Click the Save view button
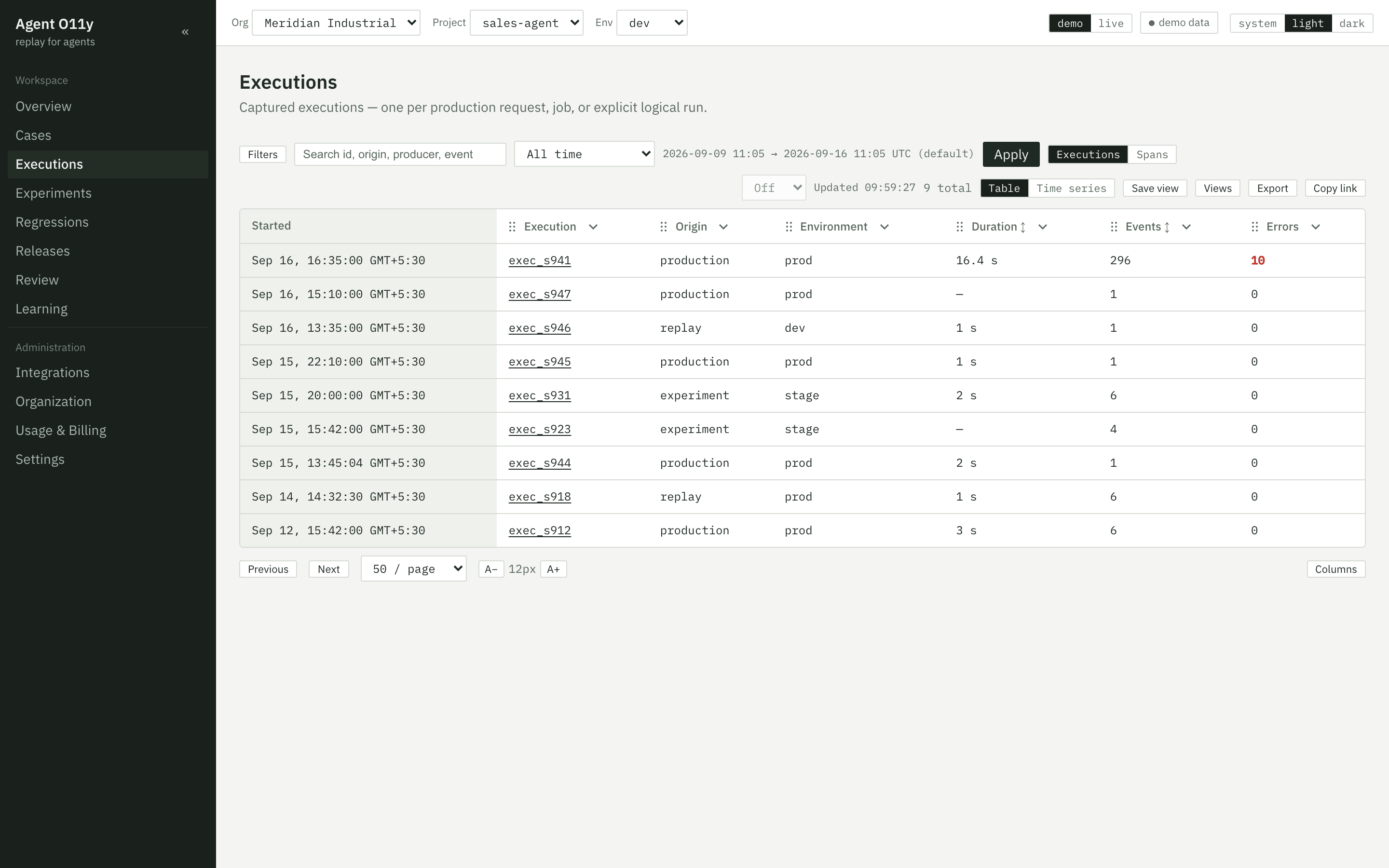 click(1155, 188)
